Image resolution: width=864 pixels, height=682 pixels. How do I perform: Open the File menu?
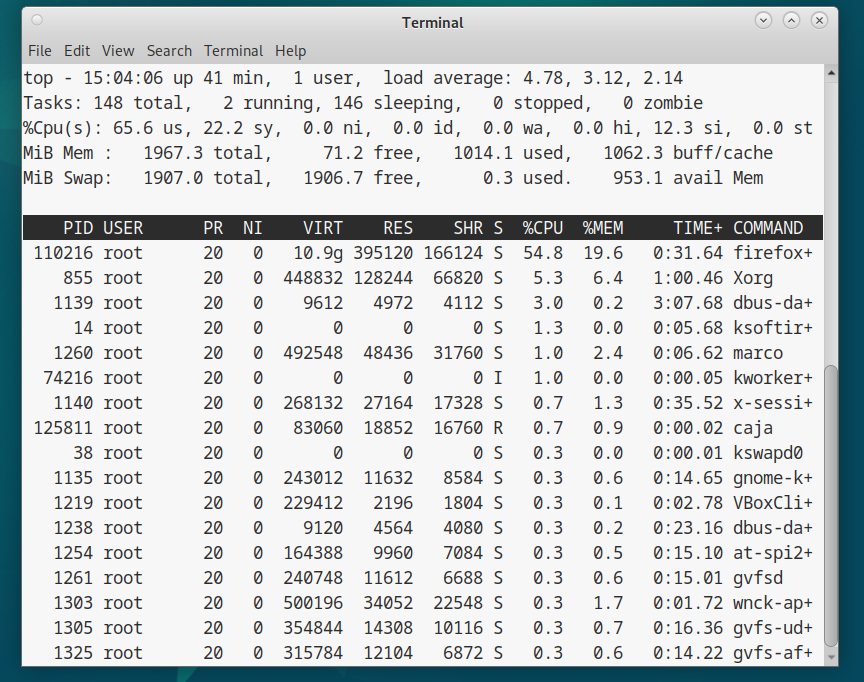[x=39, y=51]
